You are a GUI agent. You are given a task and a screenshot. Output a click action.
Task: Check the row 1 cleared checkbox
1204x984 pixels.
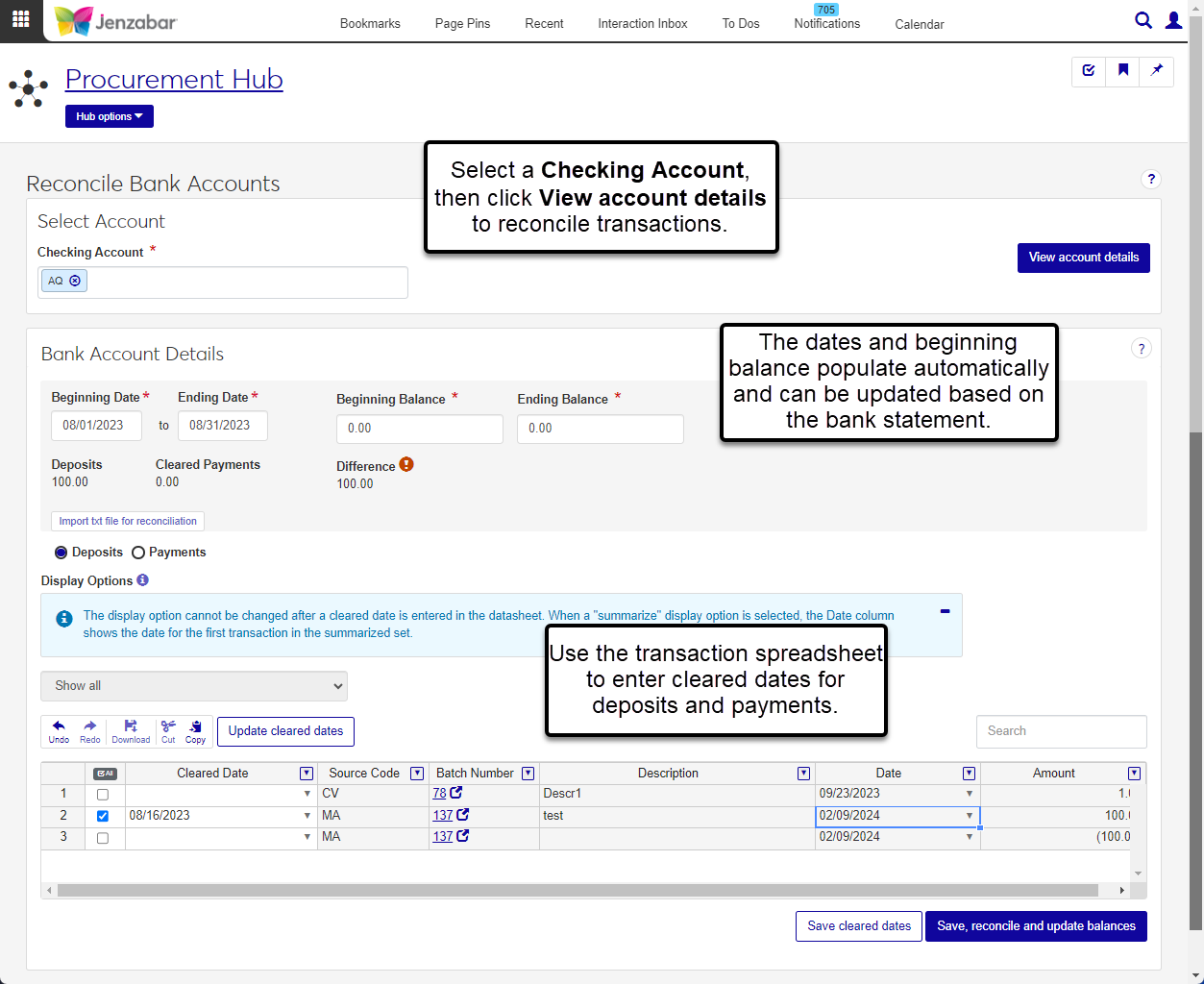point(103,795)
